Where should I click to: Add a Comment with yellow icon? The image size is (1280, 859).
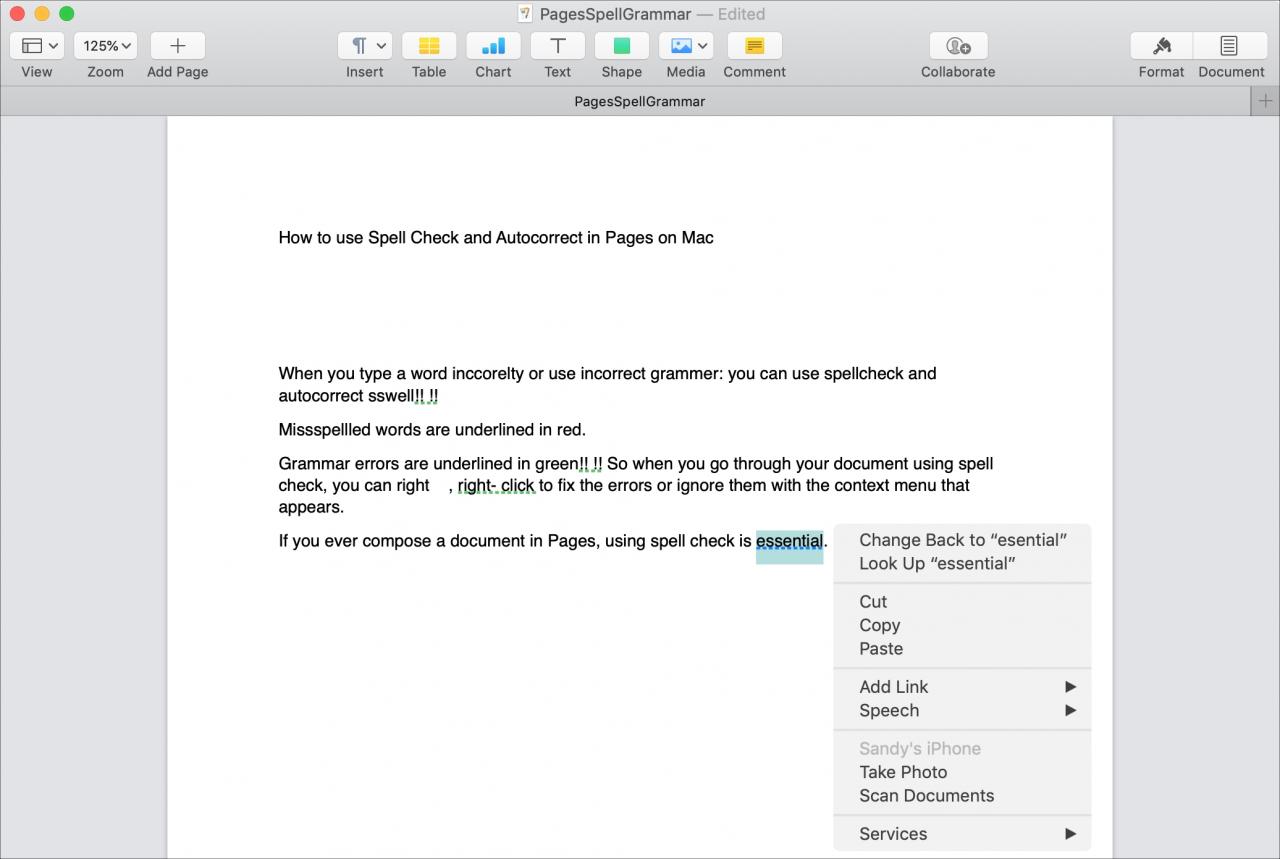[x=755, y=46]
